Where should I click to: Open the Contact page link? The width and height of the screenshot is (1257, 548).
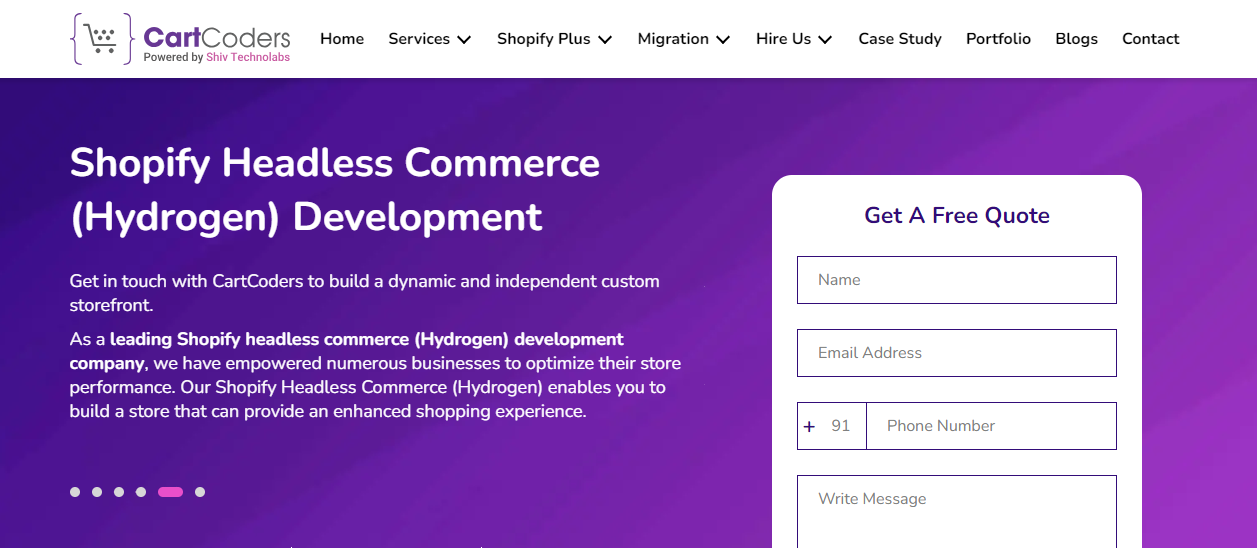[1150, 39]
